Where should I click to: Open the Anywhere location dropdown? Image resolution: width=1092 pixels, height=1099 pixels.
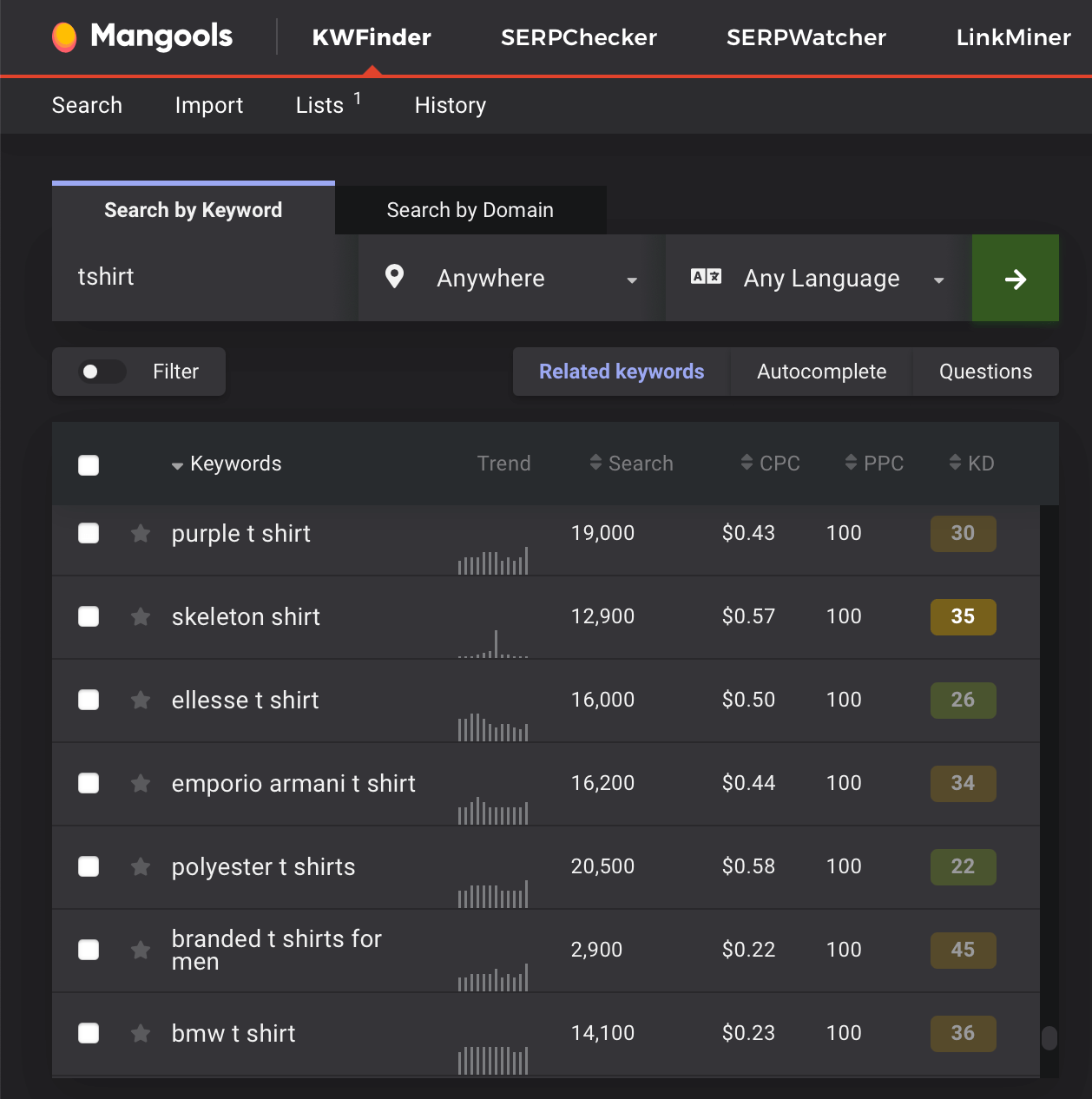coord(512,278)
